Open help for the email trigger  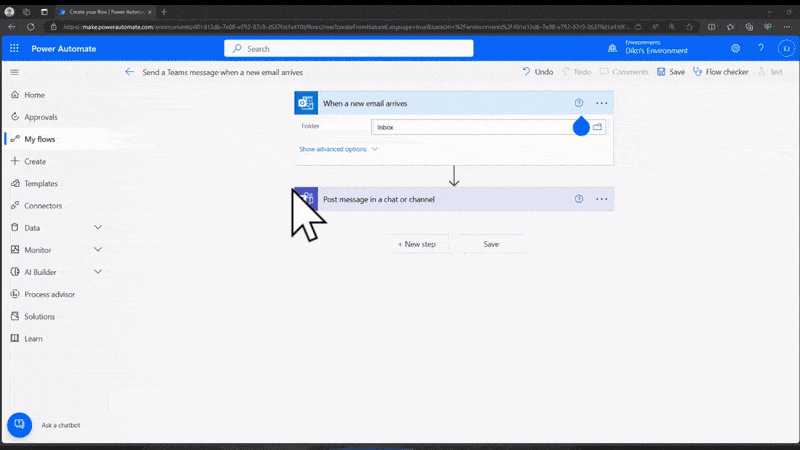coord(579,103)
